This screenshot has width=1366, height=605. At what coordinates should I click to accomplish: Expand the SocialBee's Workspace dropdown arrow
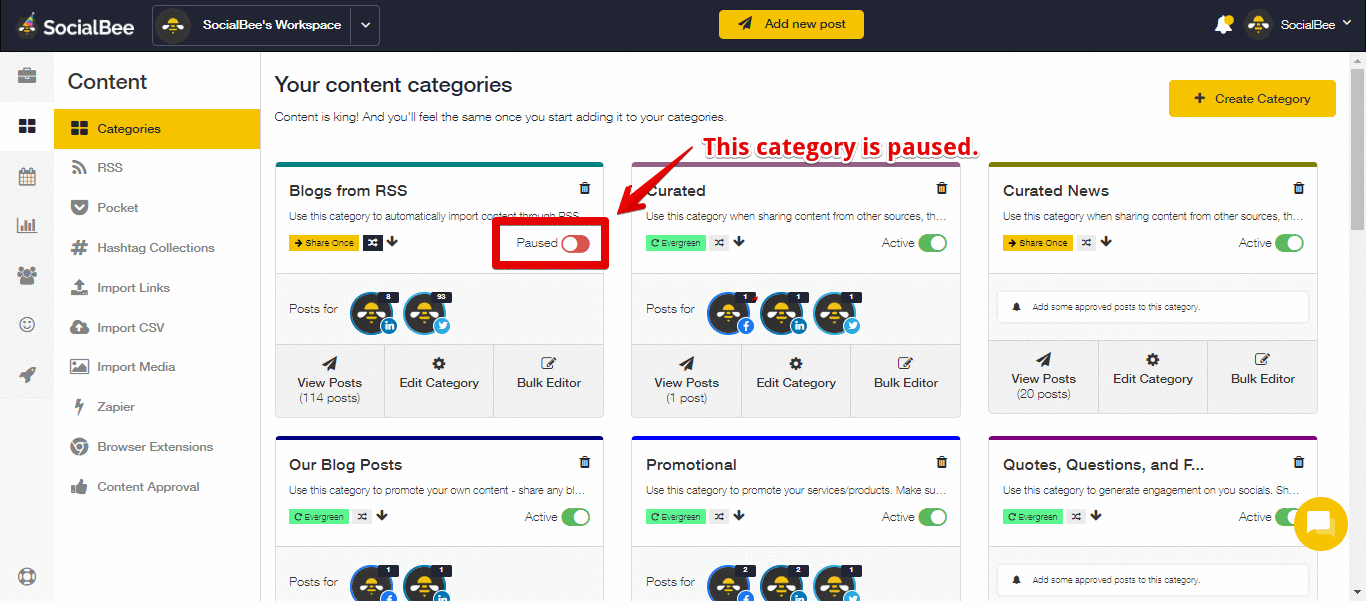365,25
